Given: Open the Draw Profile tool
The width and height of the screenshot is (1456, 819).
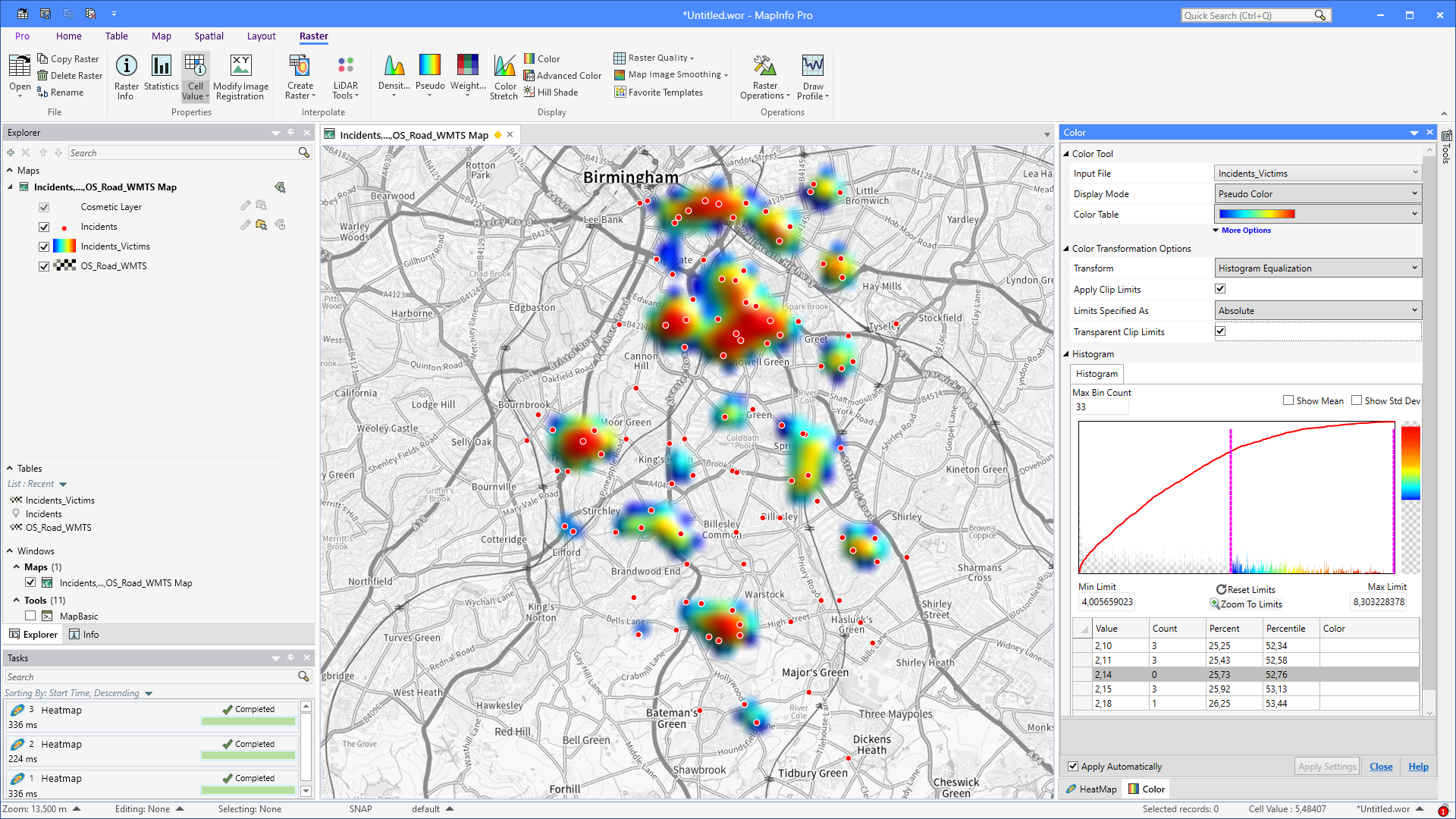Looking at the screenshot, I should click(812, 76).
